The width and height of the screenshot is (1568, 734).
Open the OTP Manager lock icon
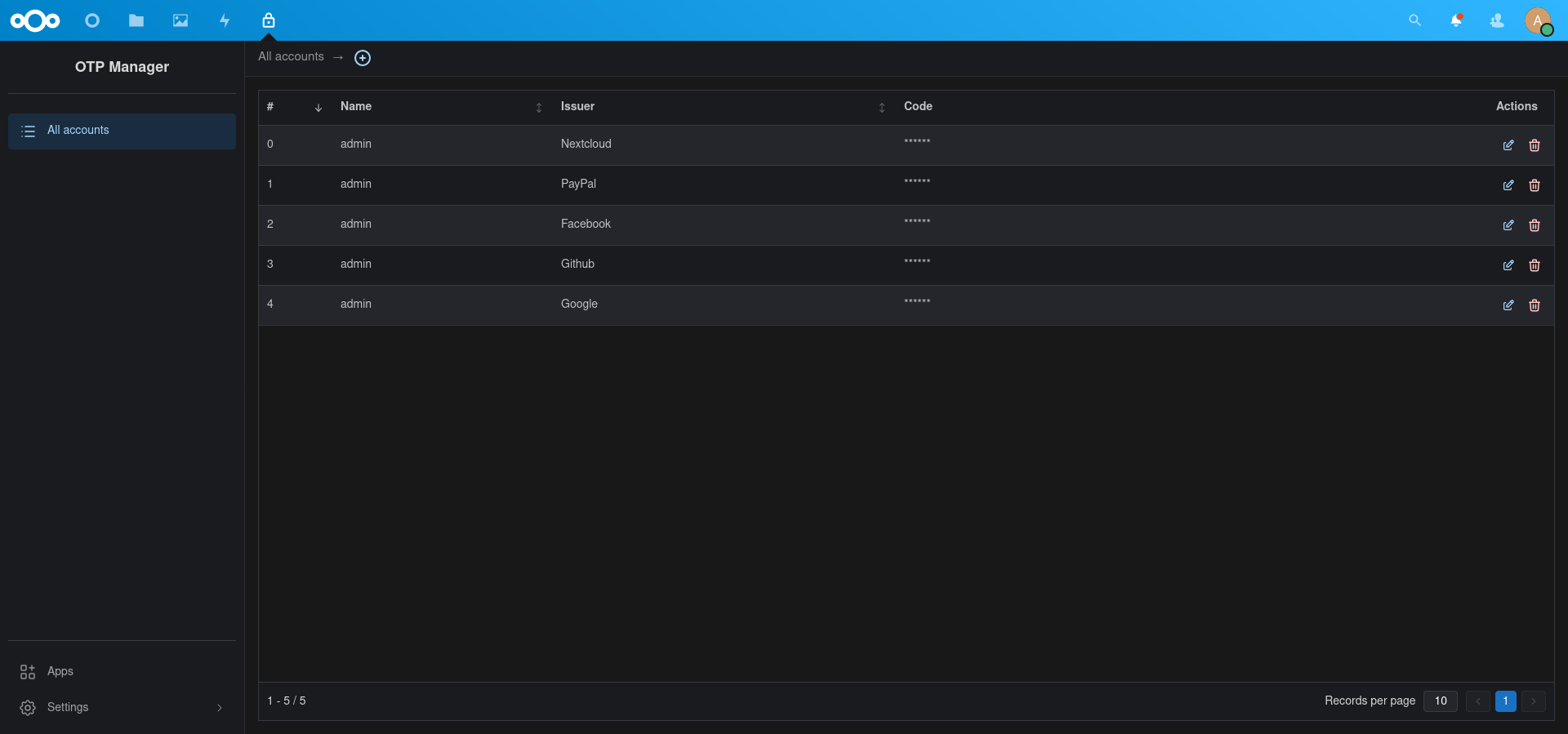pyautogui.click(x=269, y=20)
